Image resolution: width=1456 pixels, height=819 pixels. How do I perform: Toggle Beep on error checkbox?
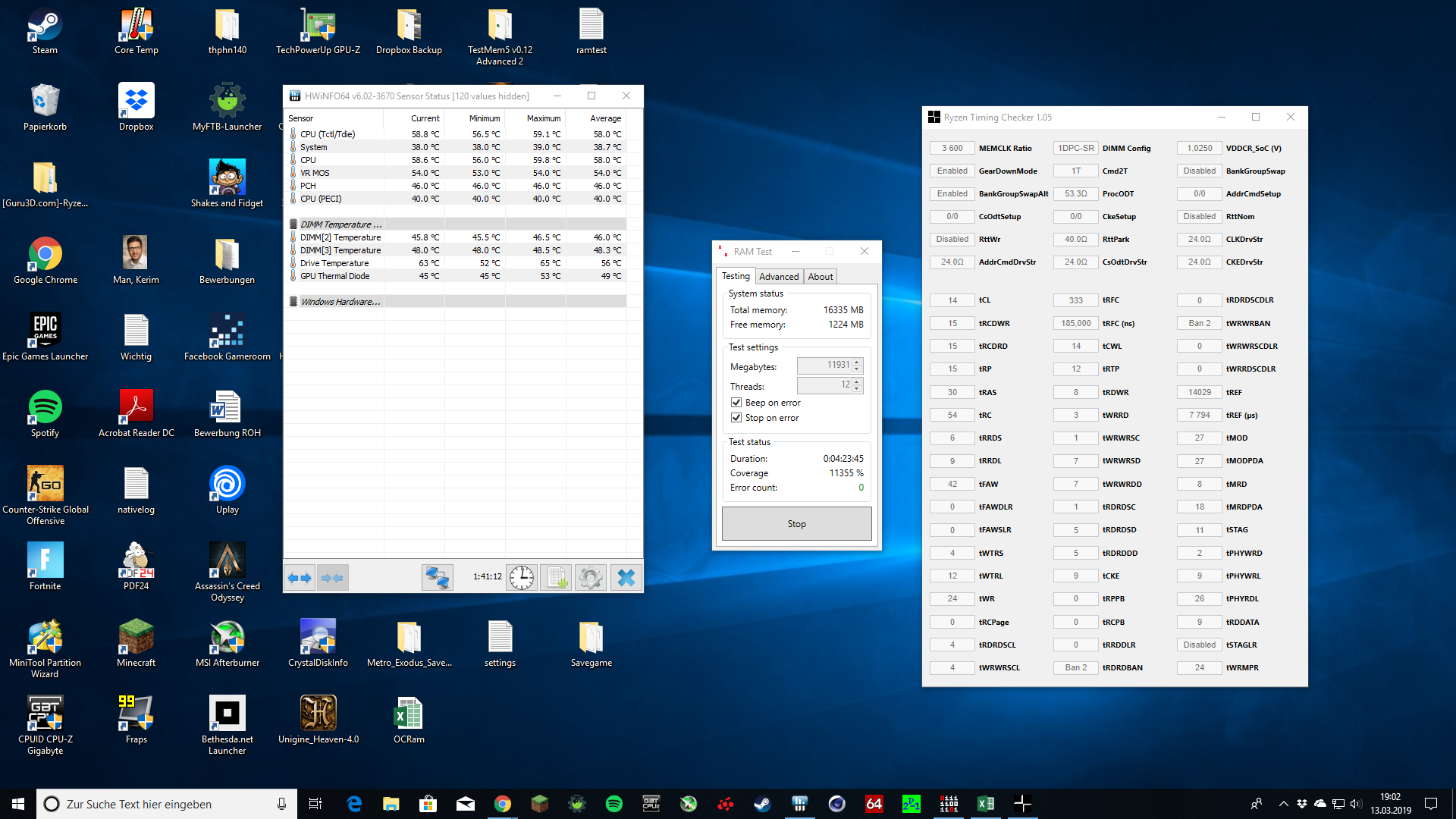pos(736,403)
